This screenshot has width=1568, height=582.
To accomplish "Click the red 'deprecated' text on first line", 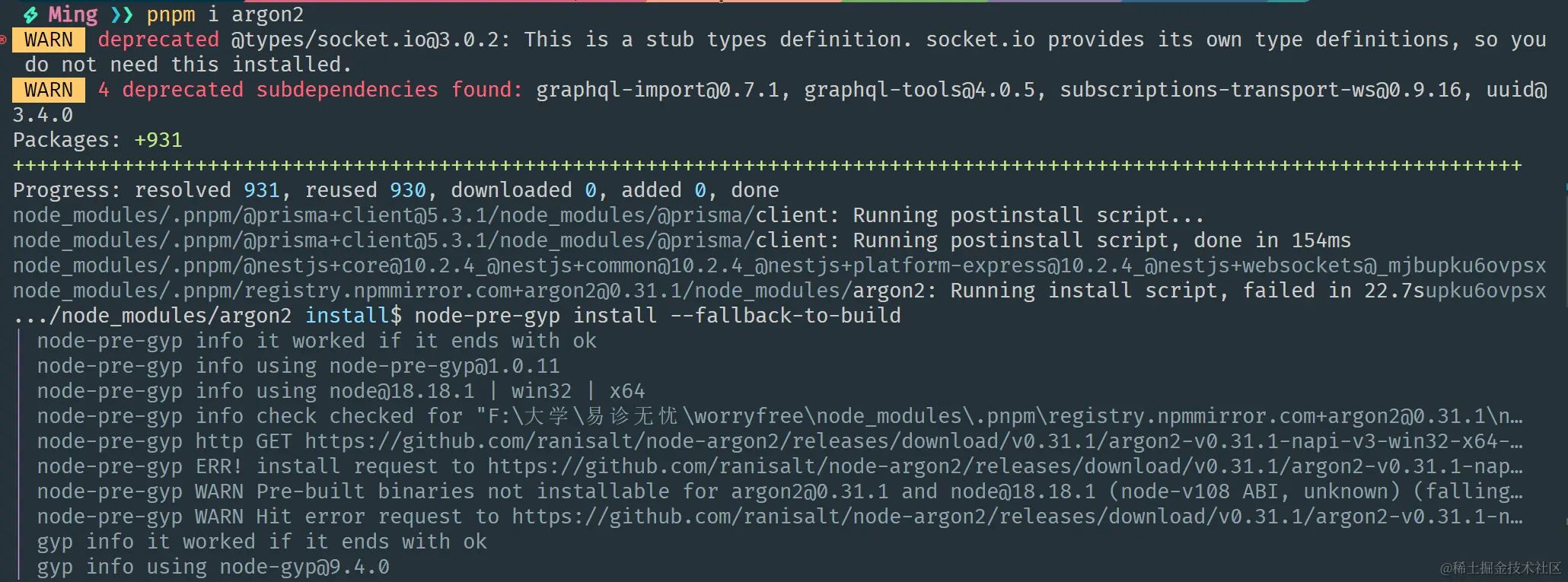I will point(158,40).
